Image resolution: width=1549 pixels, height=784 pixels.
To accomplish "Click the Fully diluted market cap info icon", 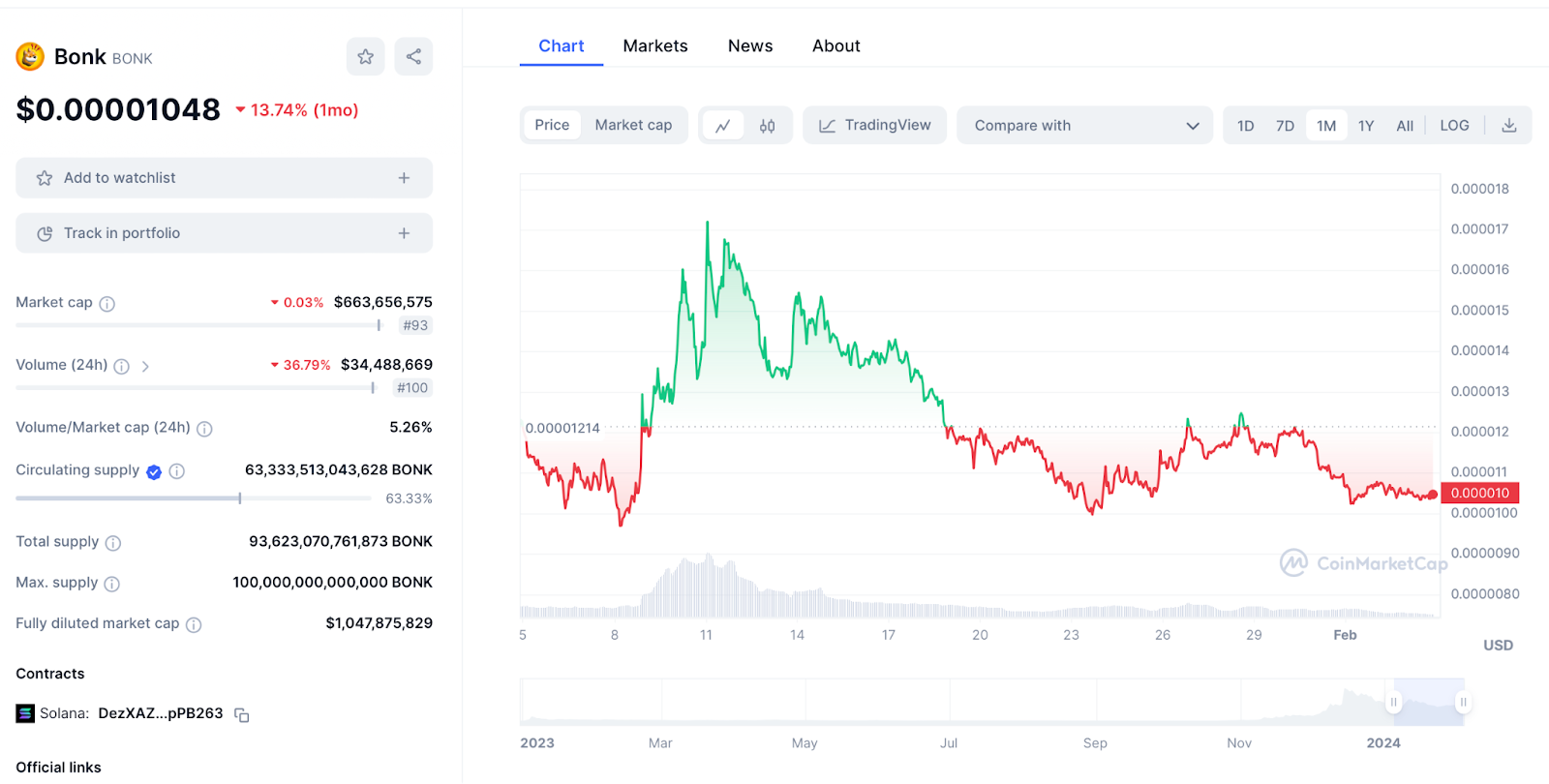I will pos(194,625).
